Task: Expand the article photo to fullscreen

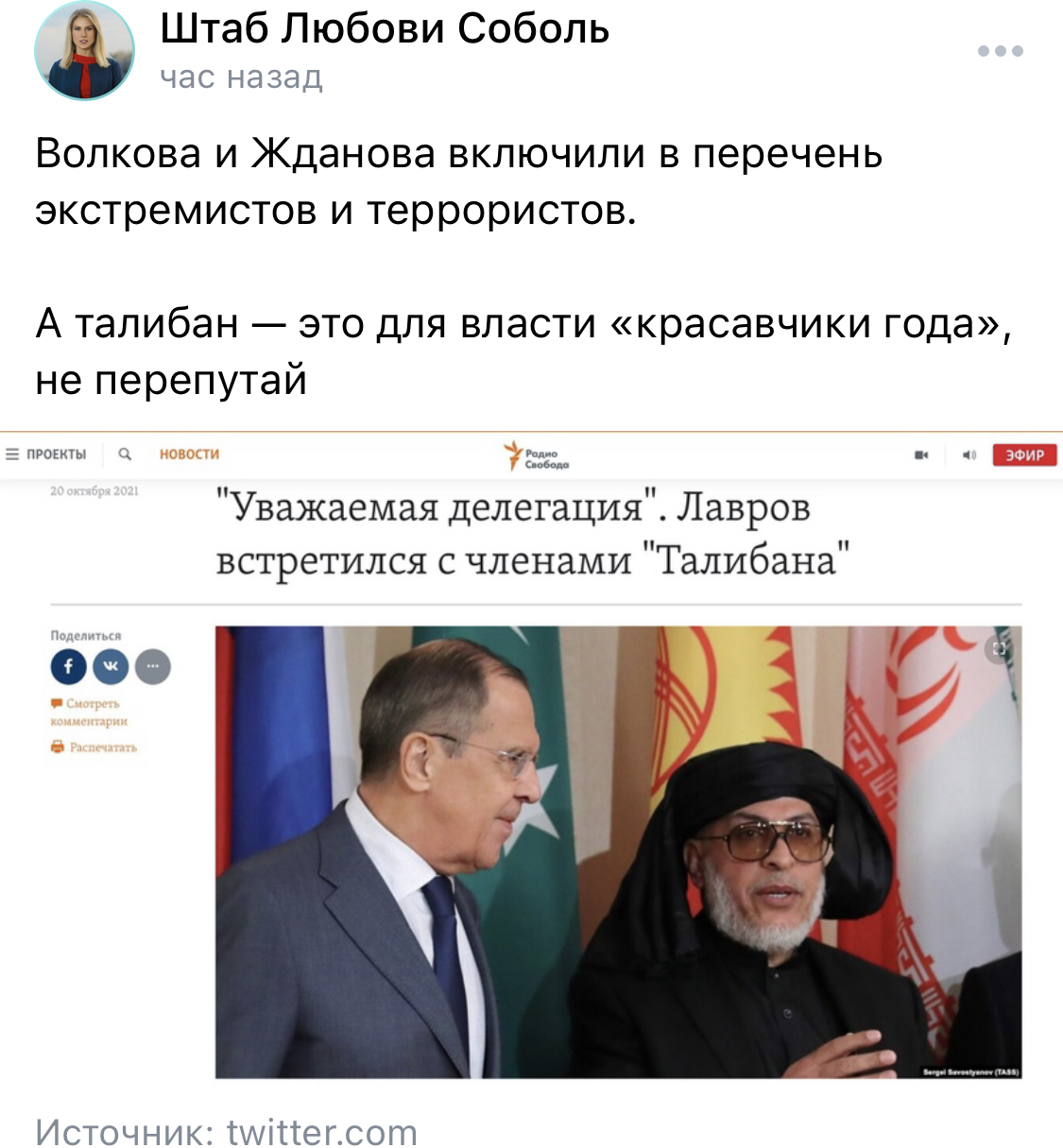Action: 1000,648
